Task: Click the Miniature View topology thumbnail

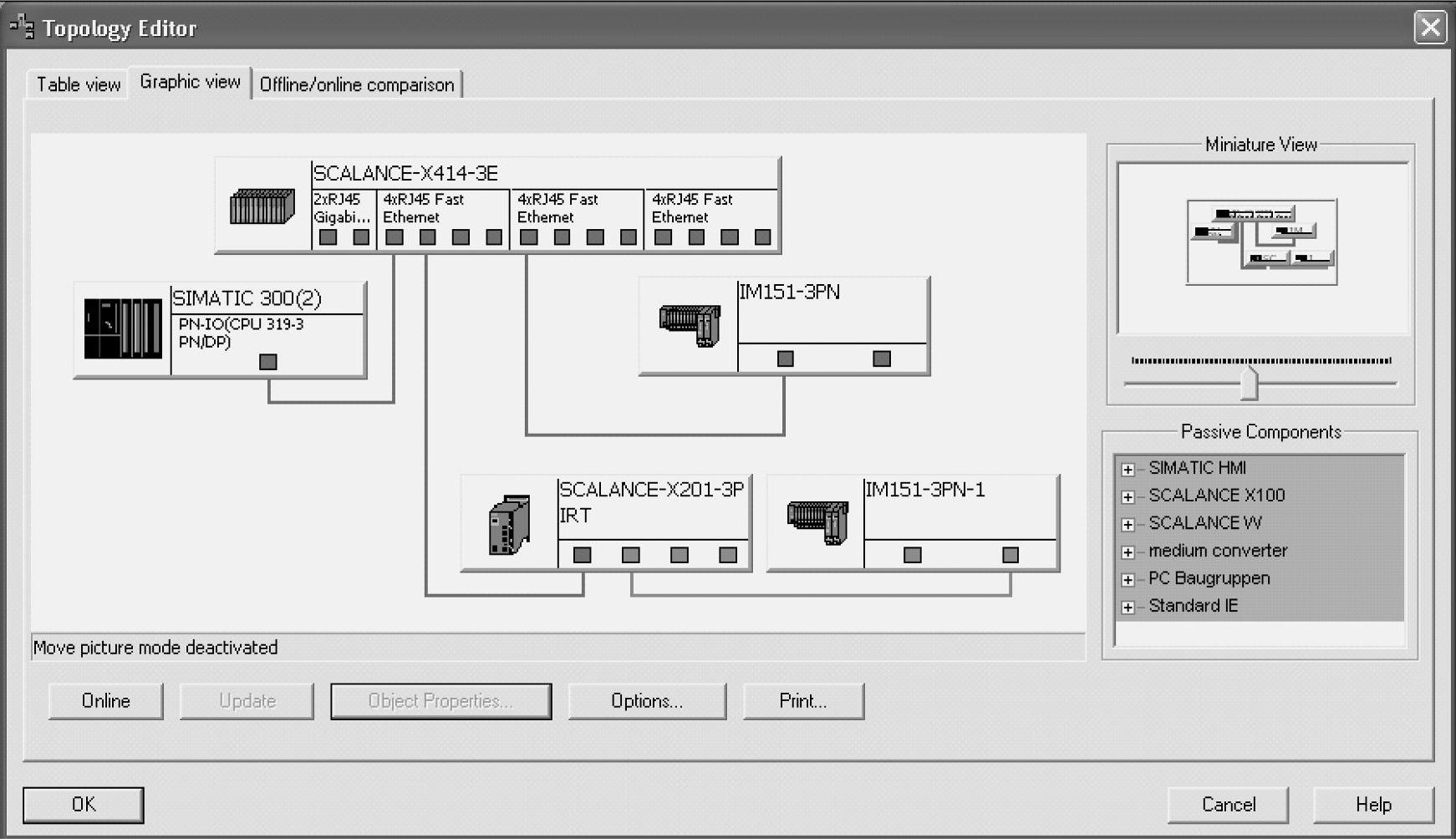Action: tap(1261, 242)
